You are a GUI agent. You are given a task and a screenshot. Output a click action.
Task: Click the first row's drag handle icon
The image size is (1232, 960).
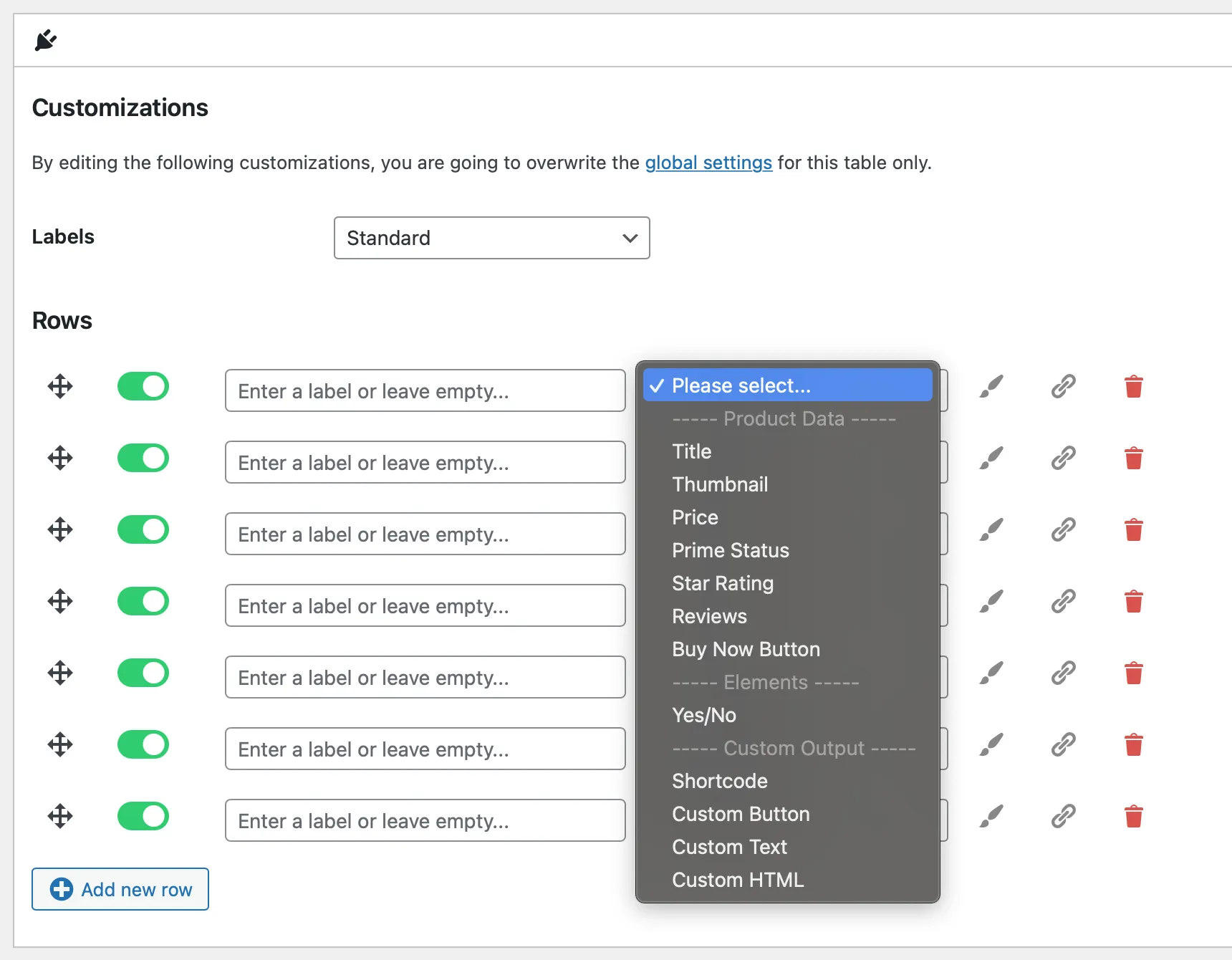(x=60, y=386)
